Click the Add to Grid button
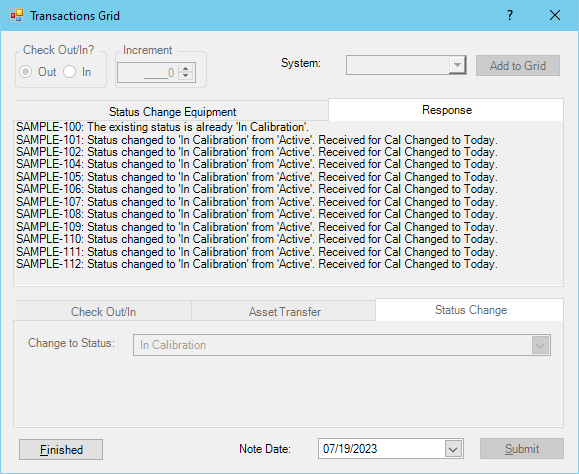This screenshot has width=579, height=474. 518,66
